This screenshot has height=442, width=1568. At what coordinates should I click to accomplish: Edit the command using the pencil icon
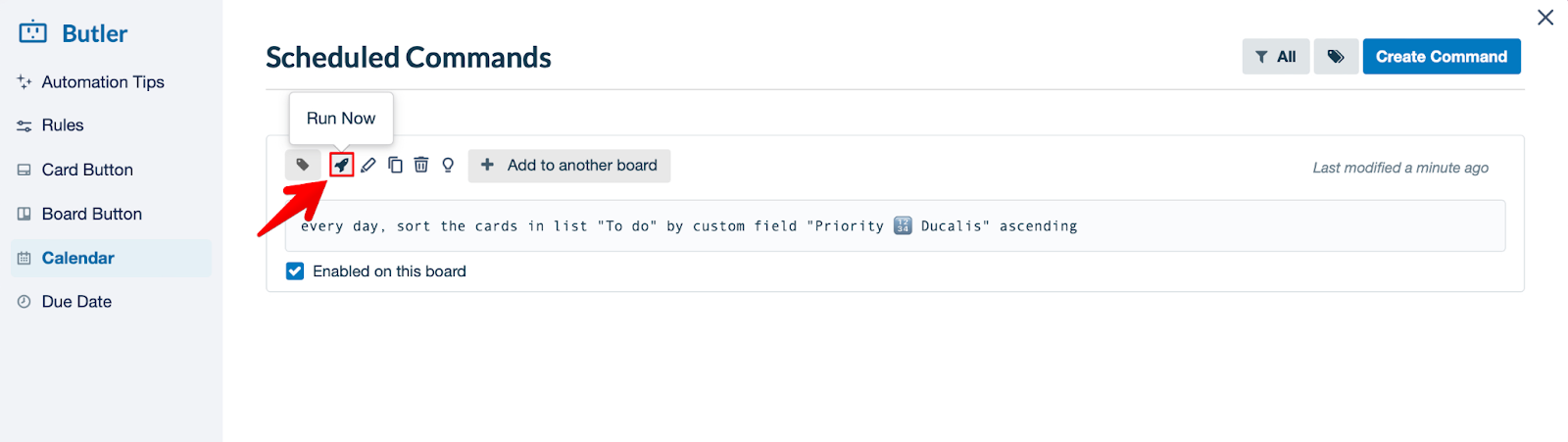(x=368, y=165)
